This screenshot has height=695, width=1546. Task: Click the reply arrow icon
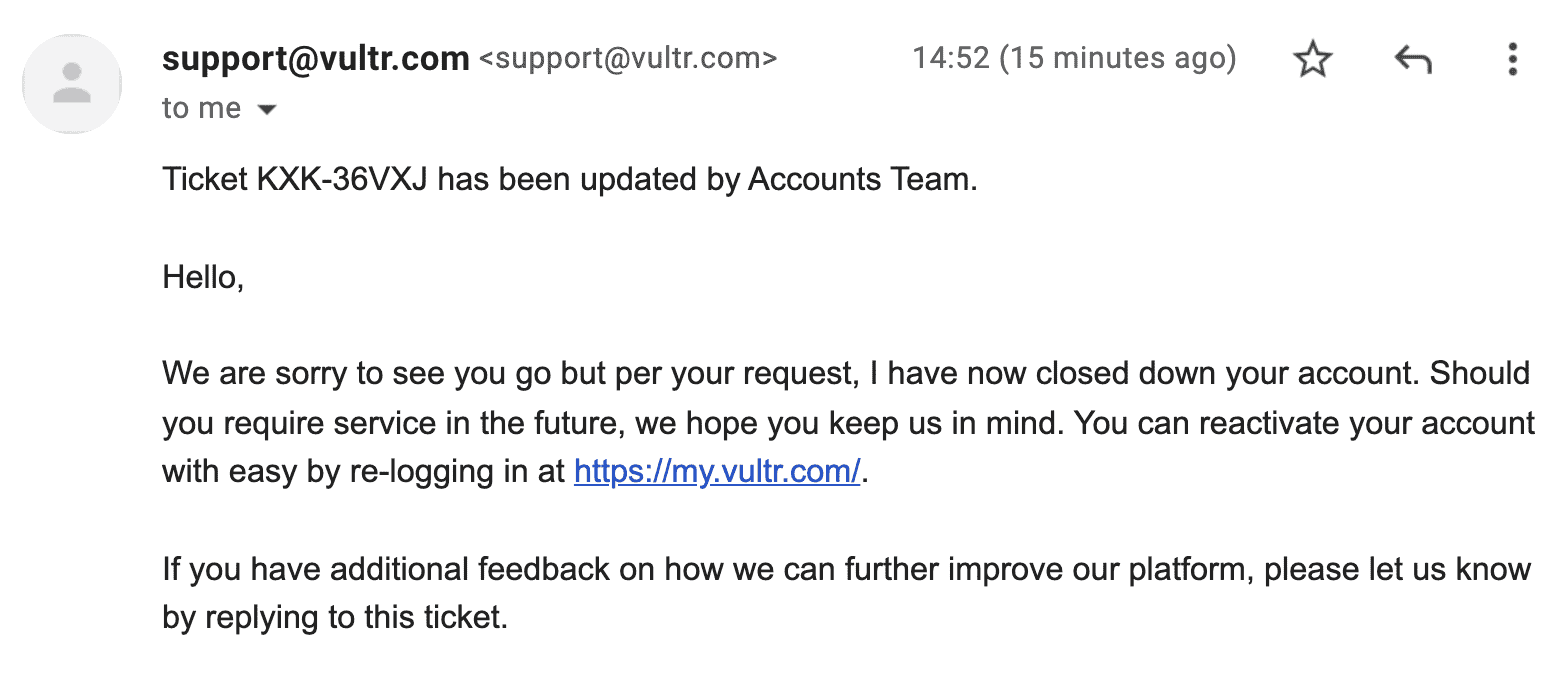pyautogui.click(x=1412, y=60)
